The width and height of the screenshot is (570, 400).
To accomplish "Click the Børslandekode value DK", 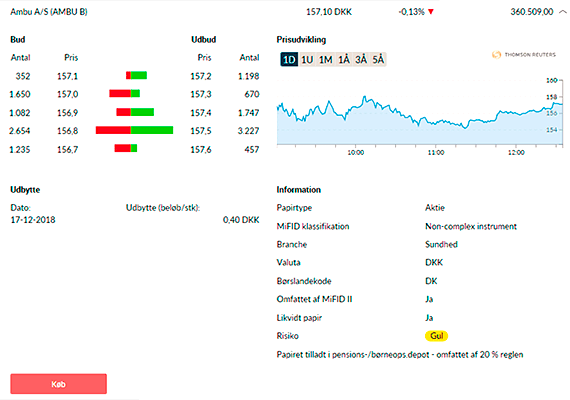I will pyautogui.click(x=431, y=281).
